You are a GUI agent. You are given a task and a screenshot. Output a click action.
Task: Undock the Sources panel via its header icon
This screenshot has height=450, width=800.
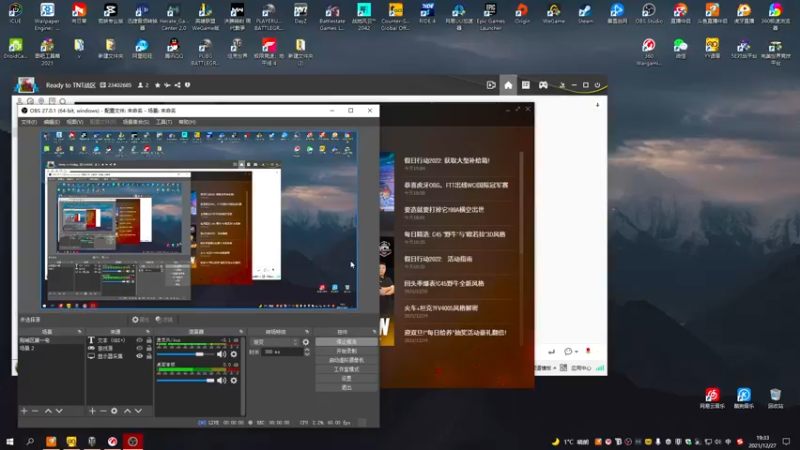pos(147,332)
